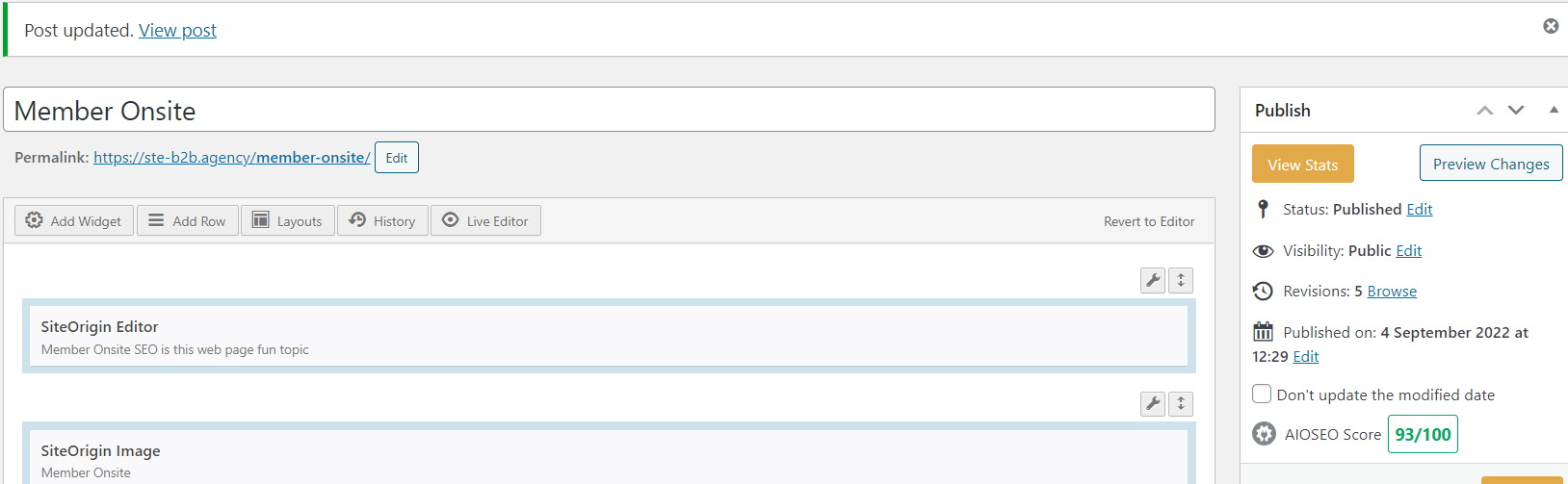This screenshot has width=1568, height=484.
Task: Click the calendar icon beside Published on
Action: (x=1263, y=332)
